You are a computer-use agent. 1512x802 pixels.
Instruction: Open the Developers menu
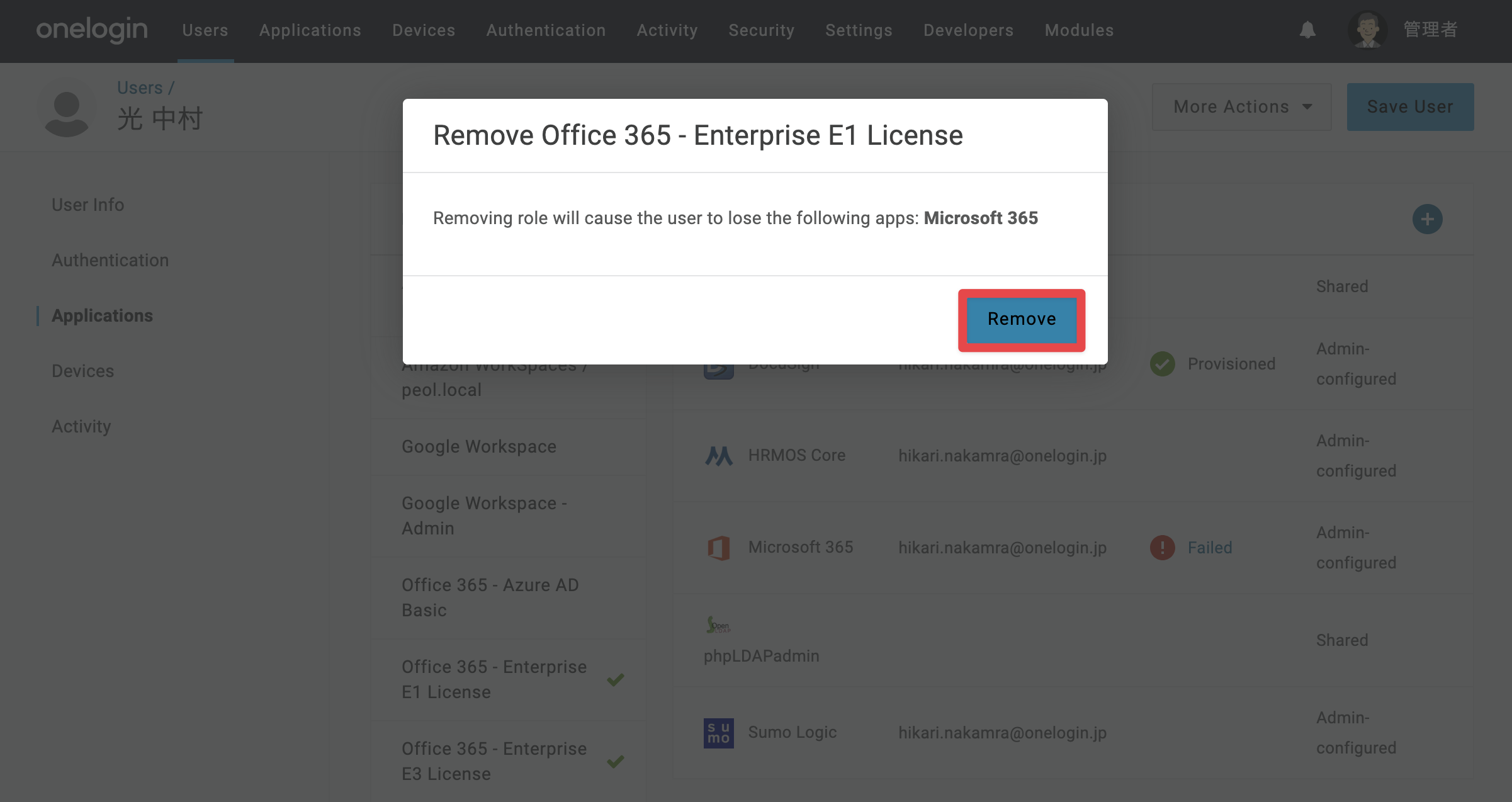(x=969, y=30)
